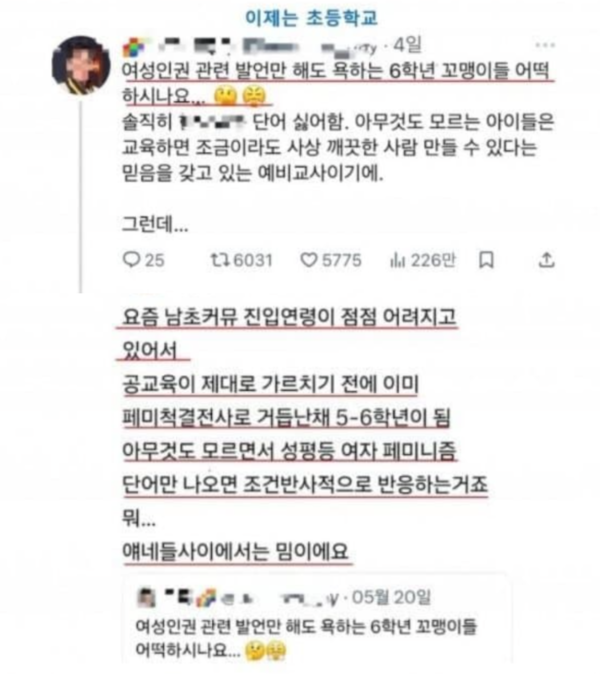Image resolution: width=600 pixels, height=688 pixels.
Task: Open the quoted tweet text about 6학년 꼬맹이들
Action: click(306, 638)
